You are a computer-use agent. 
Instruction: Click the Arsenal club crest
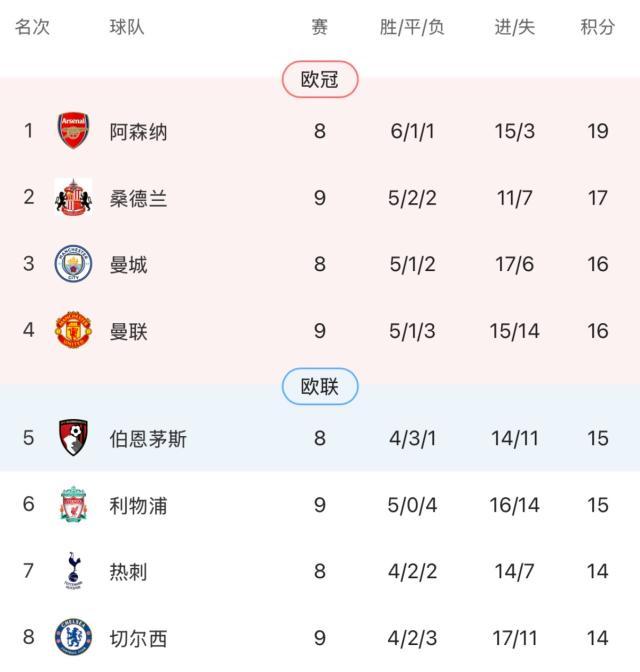tap(73, 131)
